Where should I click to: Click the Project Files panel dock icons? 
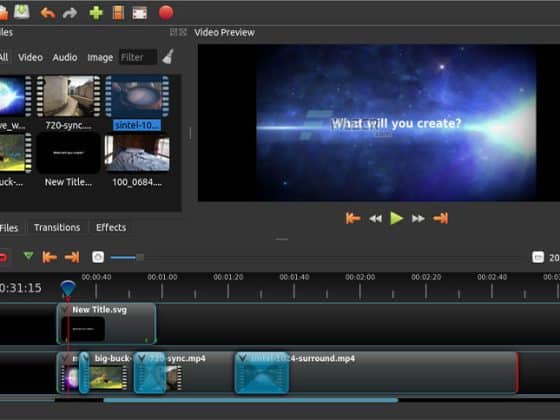[x=178, y=32]
